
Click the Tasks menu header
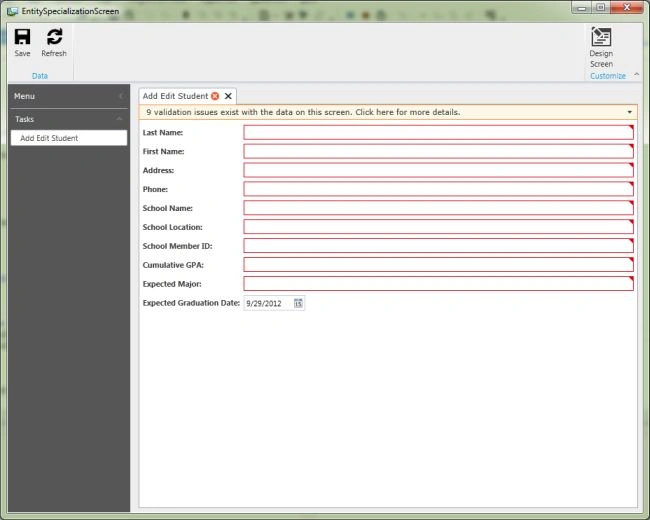(69, 119)
